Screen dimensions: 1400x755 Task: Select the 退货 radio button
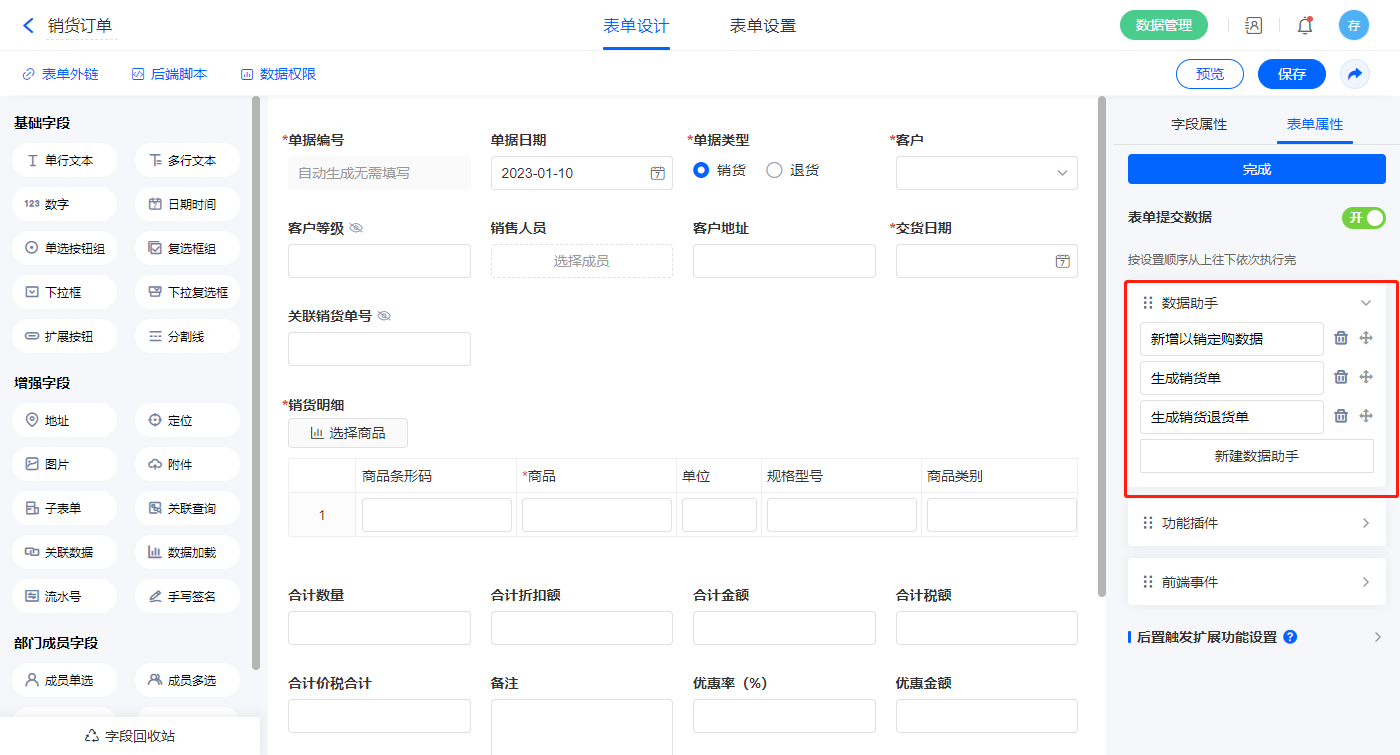coord(774,170)
